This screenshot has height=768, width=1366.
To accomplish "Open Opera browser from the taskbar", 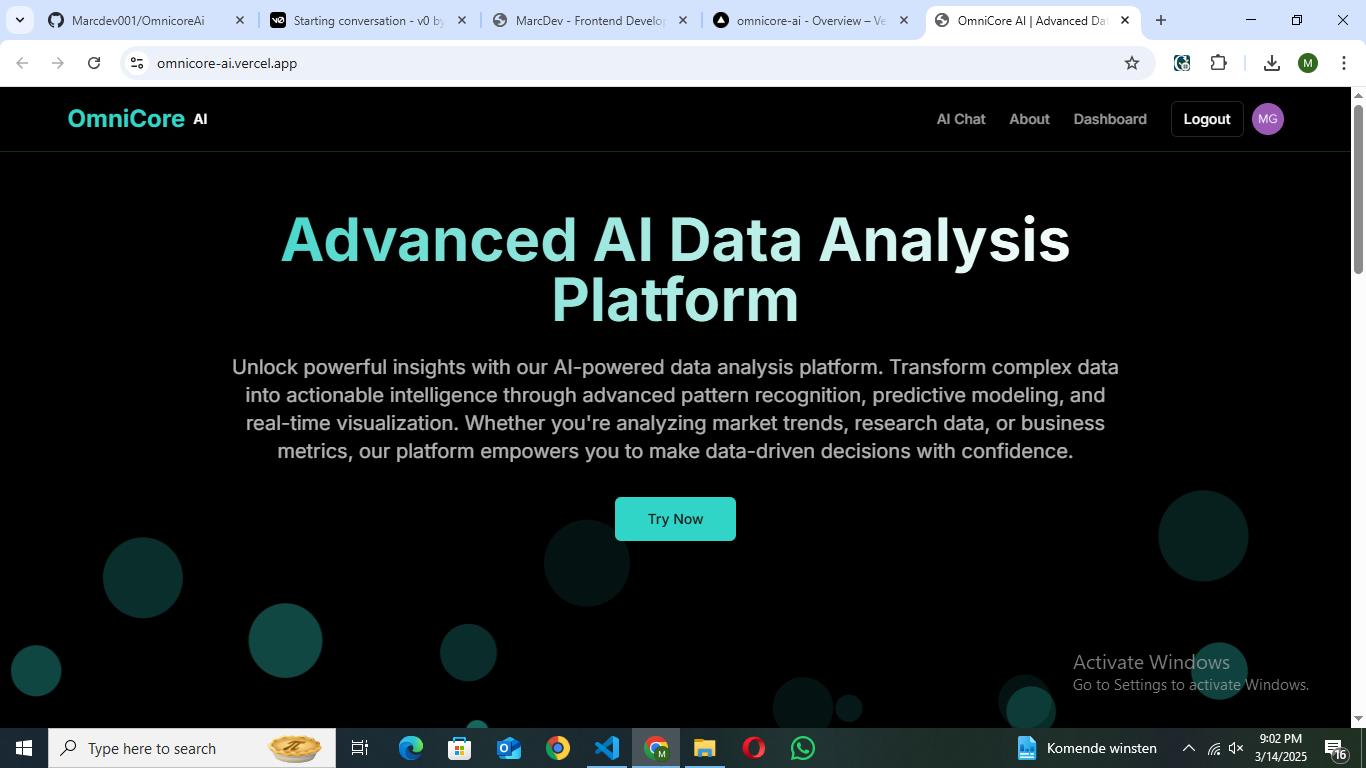I will (x=753, y=747).
